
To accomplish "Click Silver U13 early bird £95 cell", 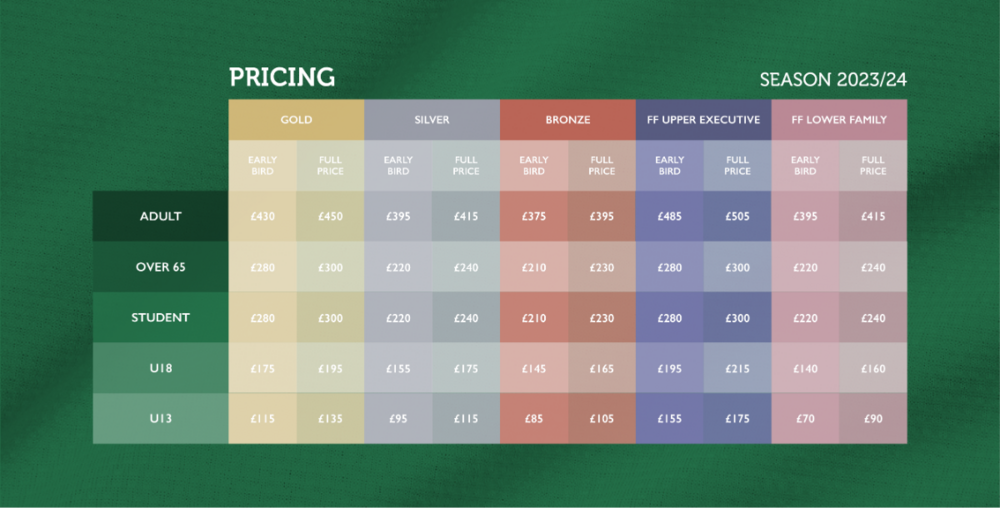I will [398, 418].
